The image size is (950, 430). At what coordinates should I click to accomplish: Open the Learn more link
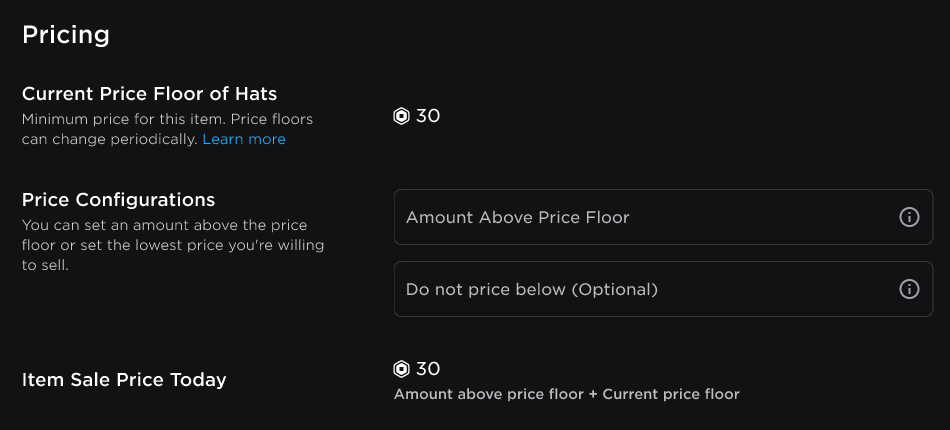(x=244, y=139)
